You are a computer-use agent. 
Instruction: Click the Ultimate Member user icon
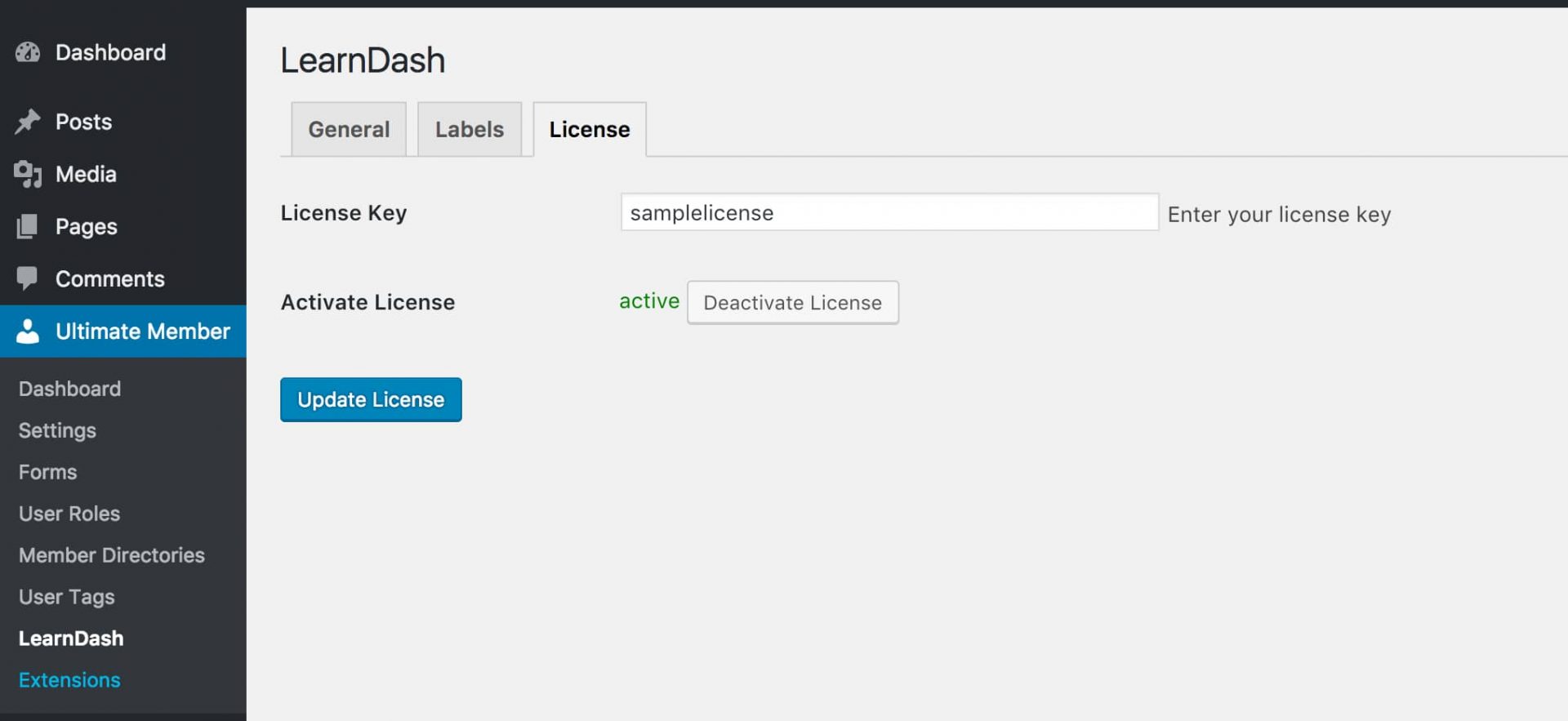(x=28, y=331)
